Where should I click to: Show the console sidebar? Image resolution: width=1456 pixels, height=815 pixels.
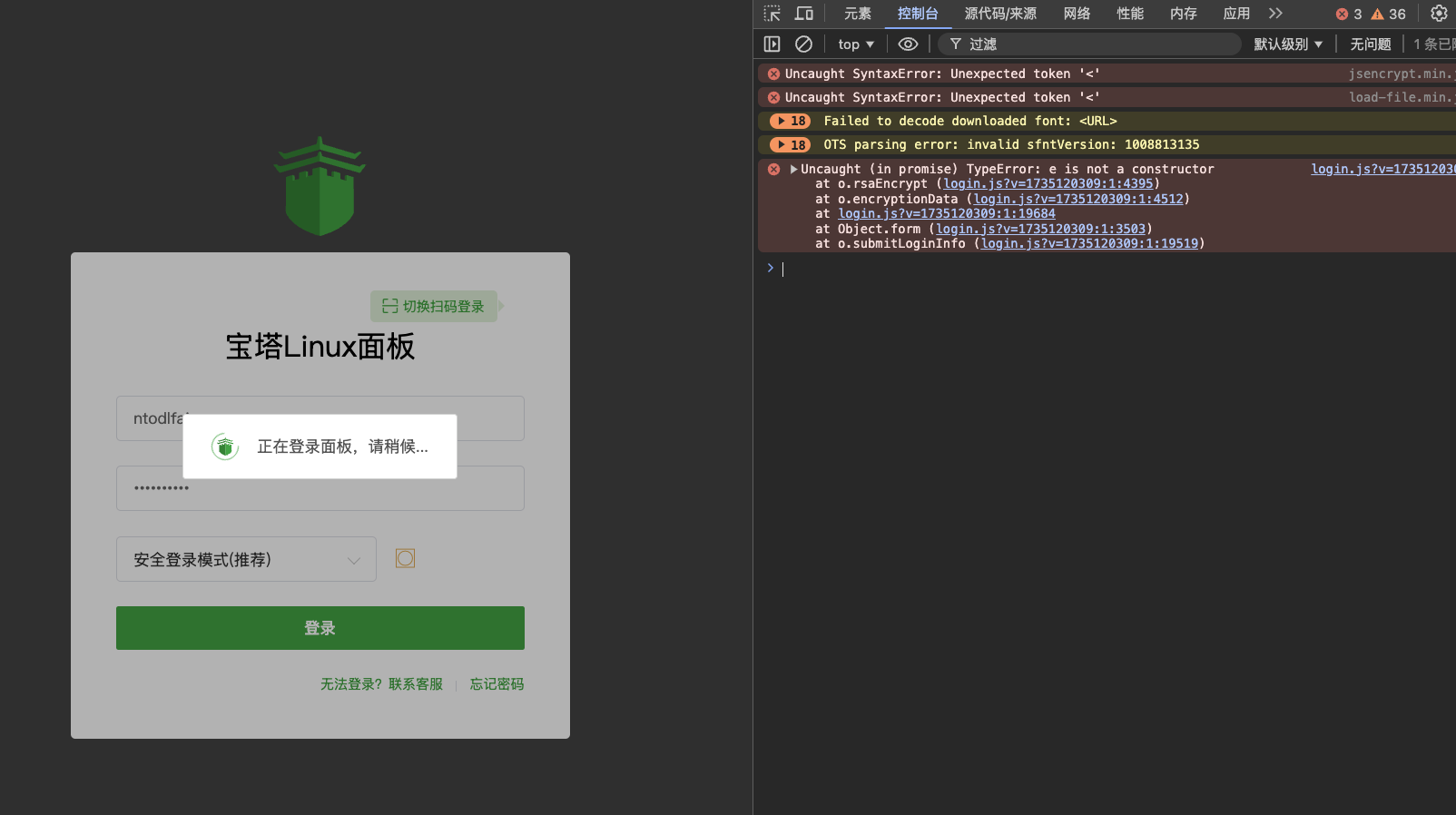click(772, 44)
